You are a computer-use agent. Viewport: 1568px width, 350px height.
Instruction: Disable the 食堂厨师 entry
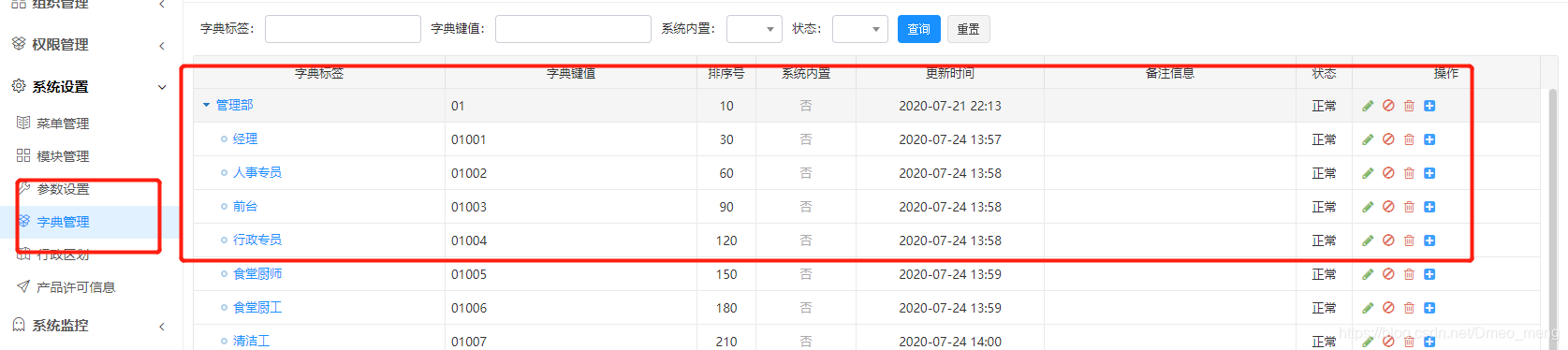coord(1388,274)
